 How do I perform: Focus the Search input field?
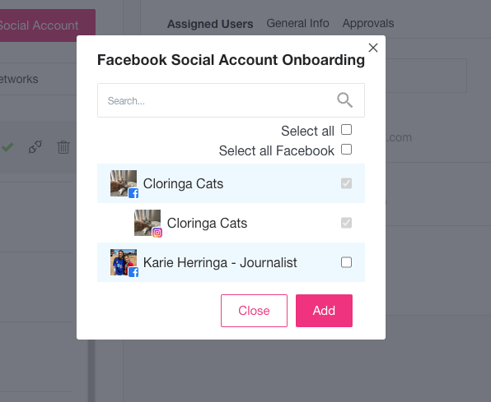[231, 100]
